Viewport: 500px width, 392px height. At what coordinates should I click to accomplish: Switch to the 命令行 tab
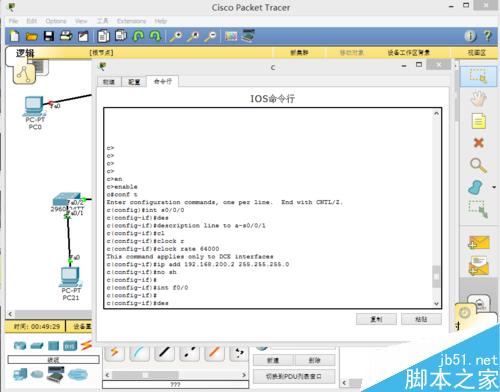coord(163,81)
